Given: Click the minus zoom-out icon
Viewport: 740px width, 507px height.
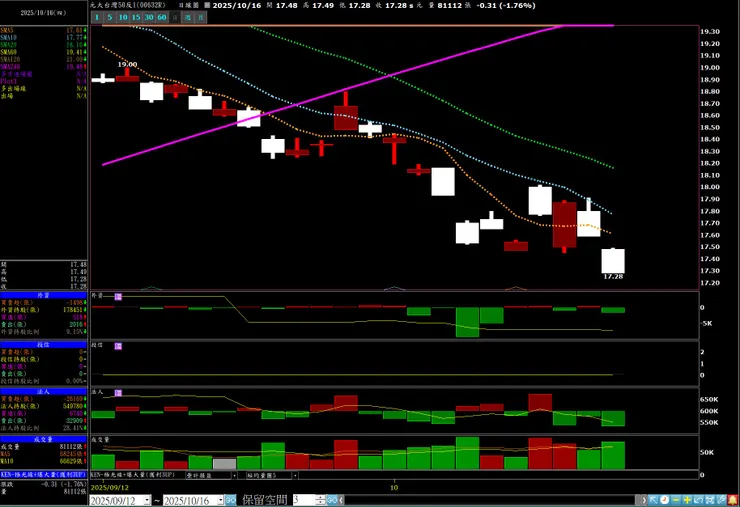Looking at the screenshot, I should coord(676,499).
